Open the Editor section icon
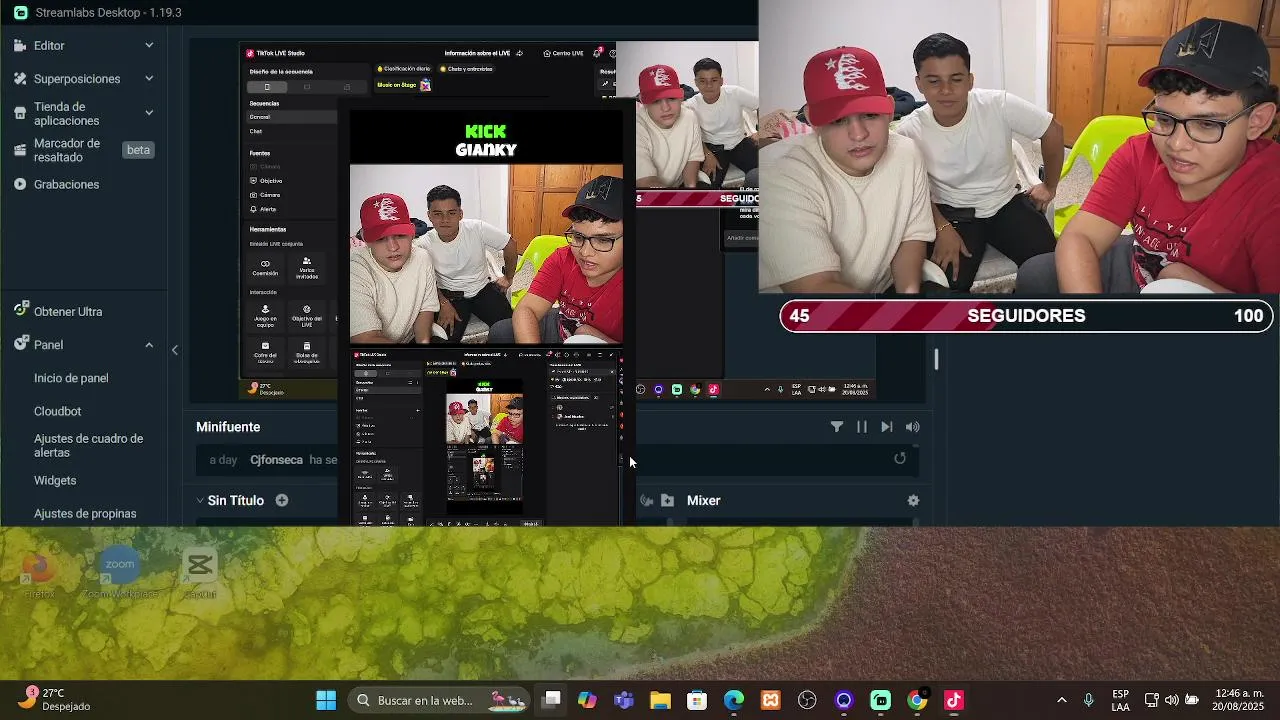1280x720 pixels. [20, 46]
